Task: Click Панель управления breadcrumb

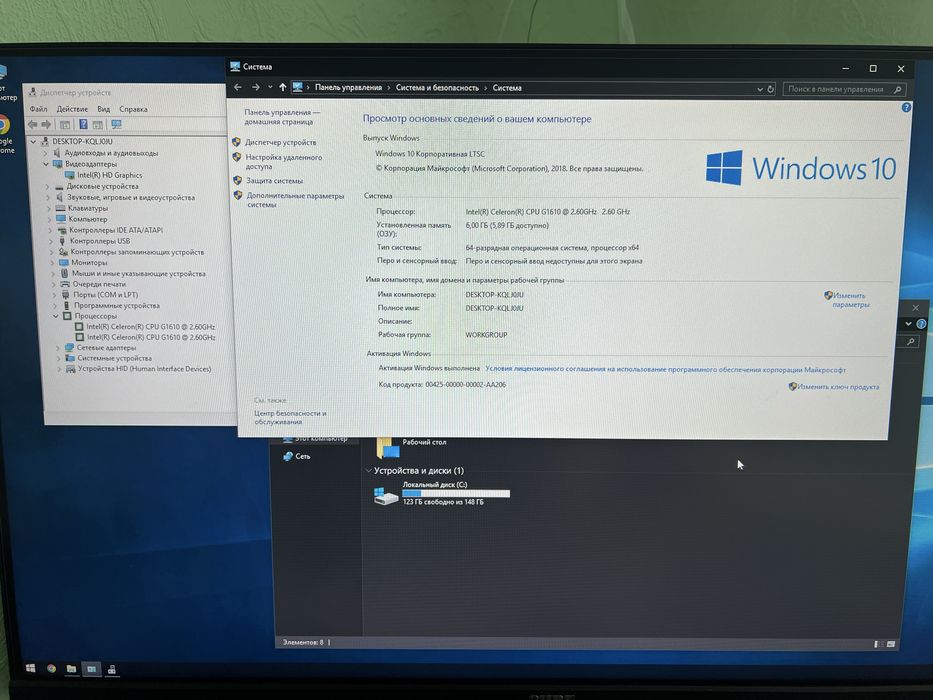Action: click(x=348, y=88)
